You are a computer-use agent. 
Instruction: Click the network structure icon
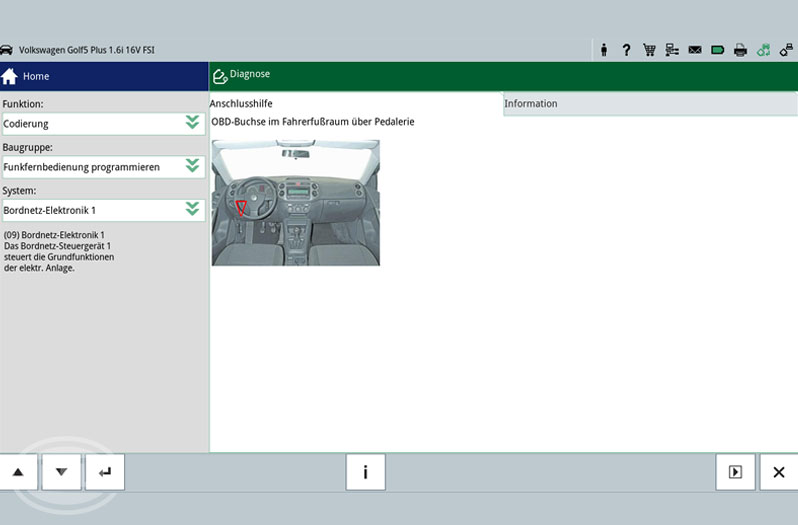(672, 50)
